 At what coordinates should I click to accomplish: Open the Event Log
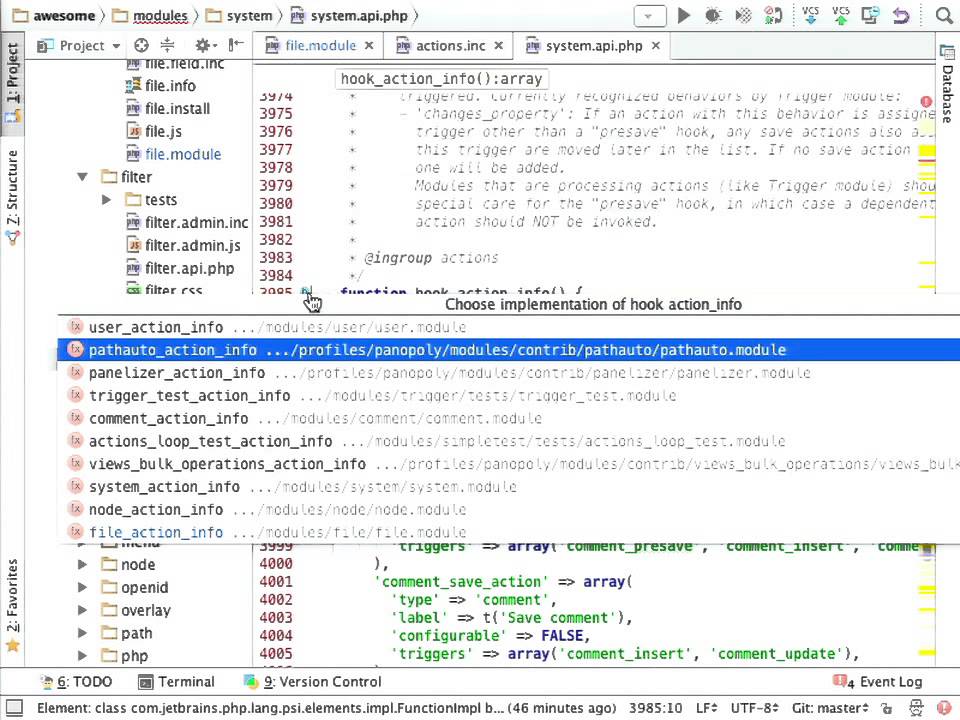[878, 681]
